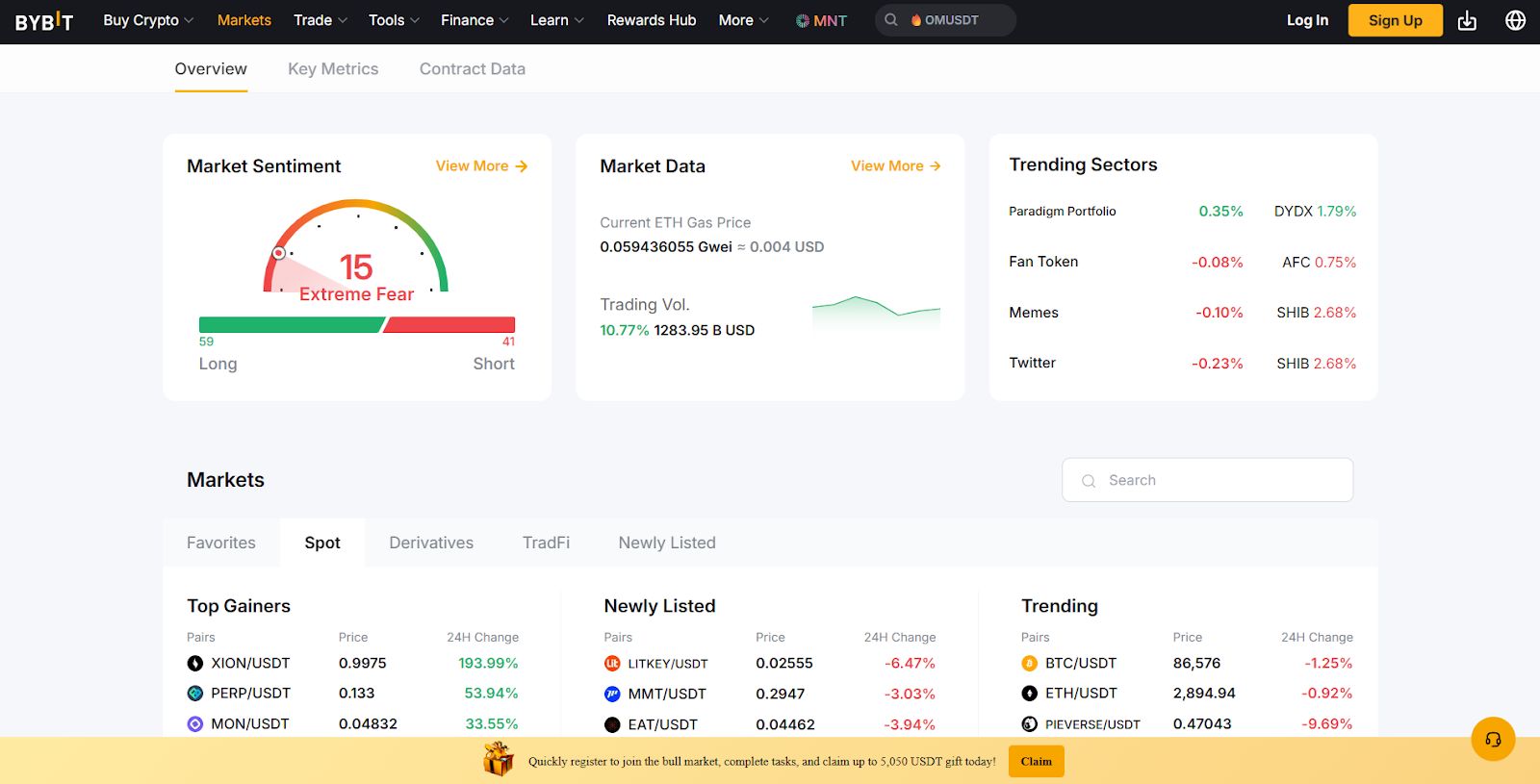
Task: Click the XION coin icon
Action: (x=195, y=663)
